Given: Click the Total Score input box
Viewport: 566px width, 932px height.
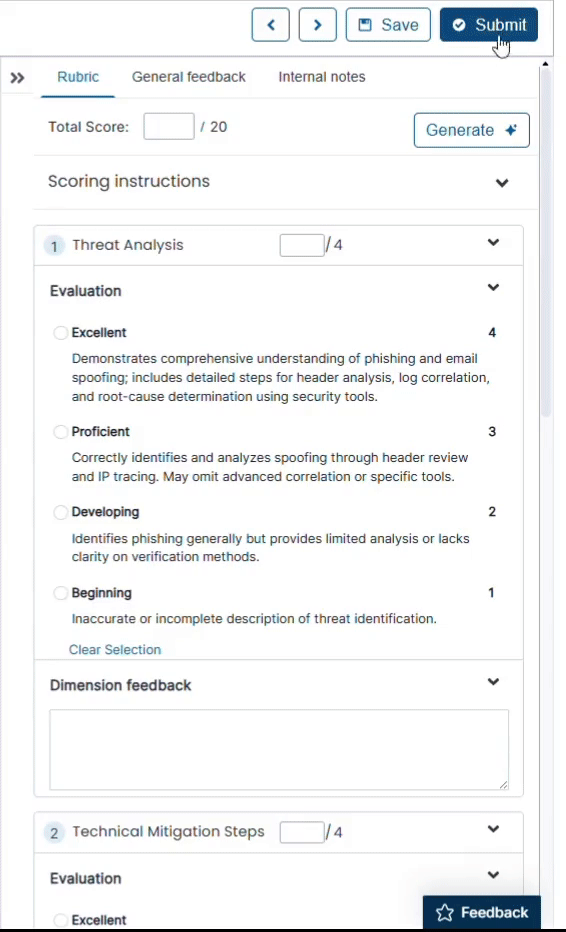Looking at the screenshot, I should [x=169, y=127].
